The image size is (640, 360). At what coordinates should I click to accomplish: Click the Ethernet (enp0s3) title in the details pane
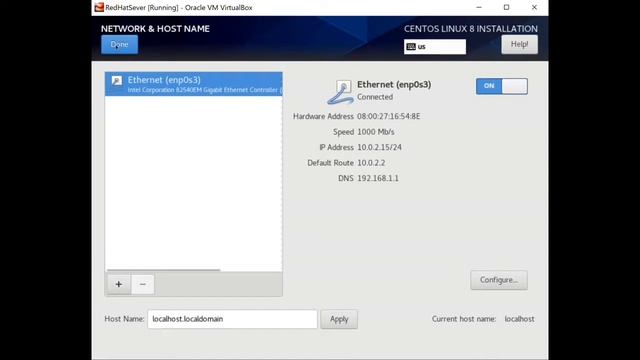coord(394,84)
